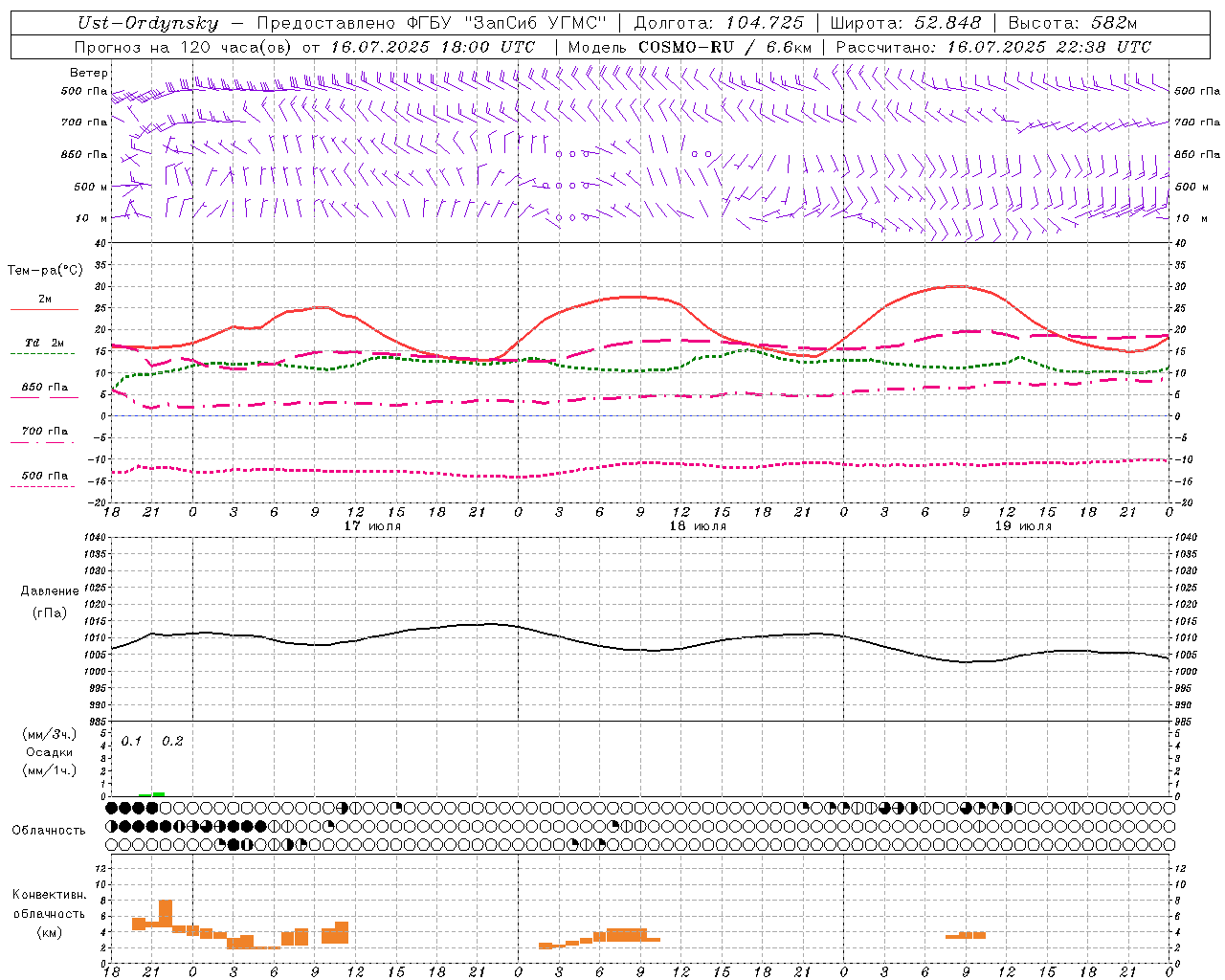Viewport: 1225px width, 980px height.
Task: Click the Осадки precipitation label
Action: click(x=50, y=752)
